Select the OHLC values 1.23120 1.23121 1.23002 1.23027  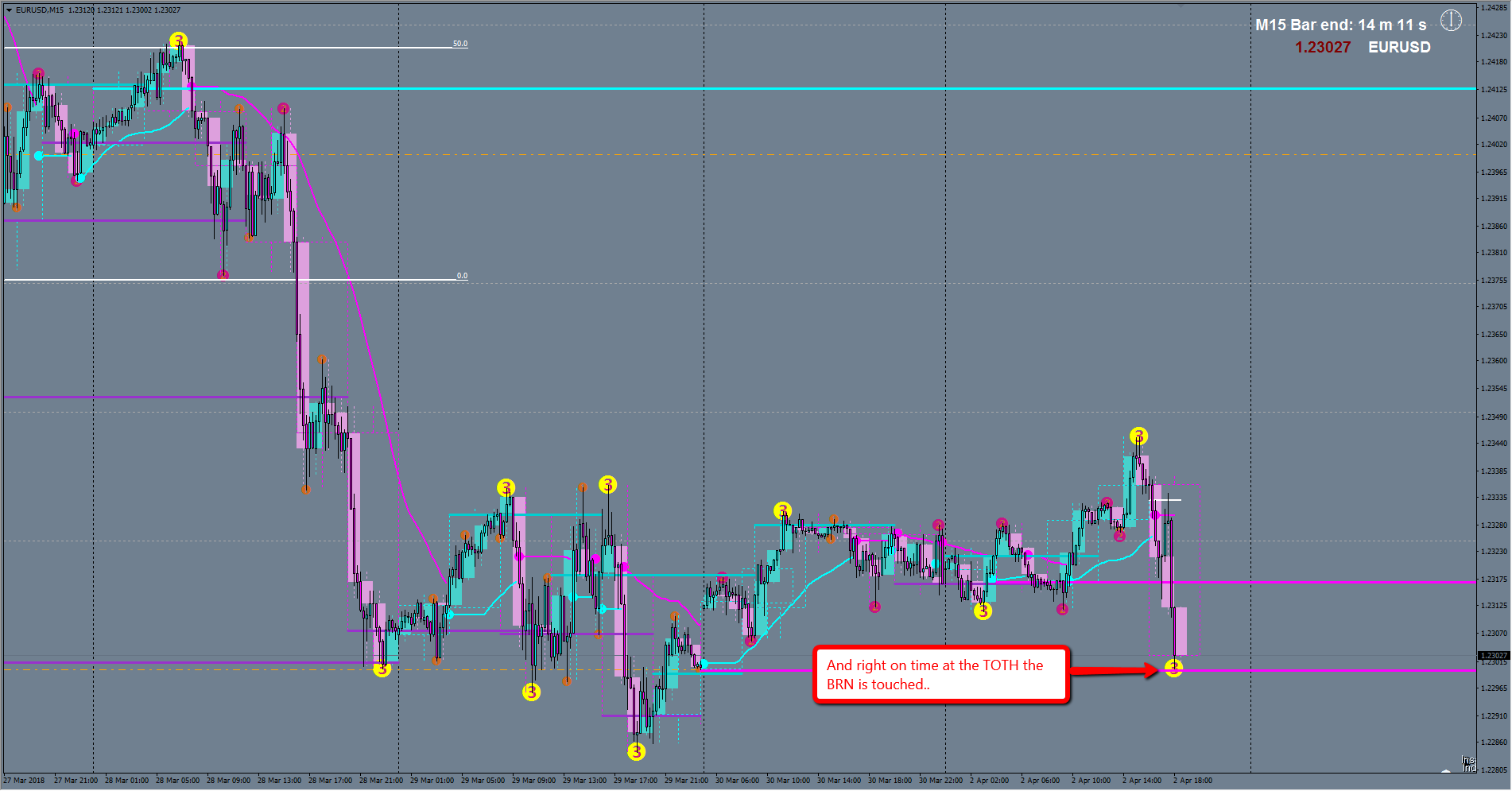tap(124, 10)
